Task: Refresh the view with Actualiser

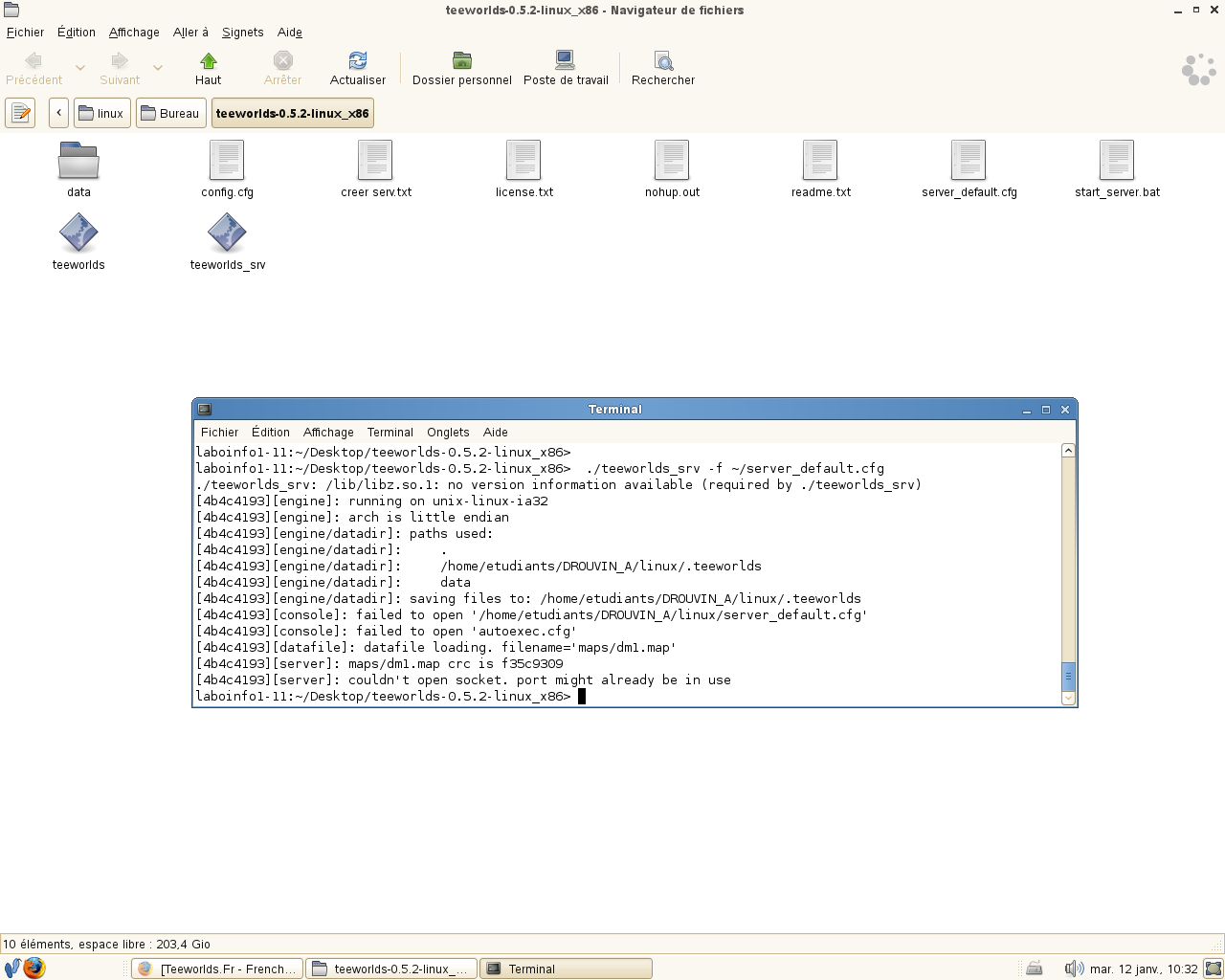Action: 357,65
